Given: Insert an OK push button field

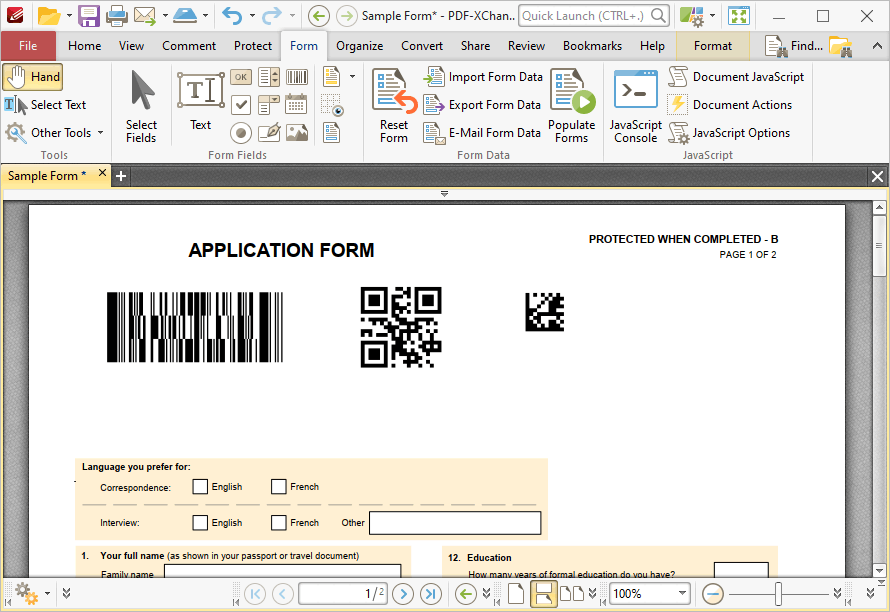Looking at the screenshot, I should click(241, 77).
